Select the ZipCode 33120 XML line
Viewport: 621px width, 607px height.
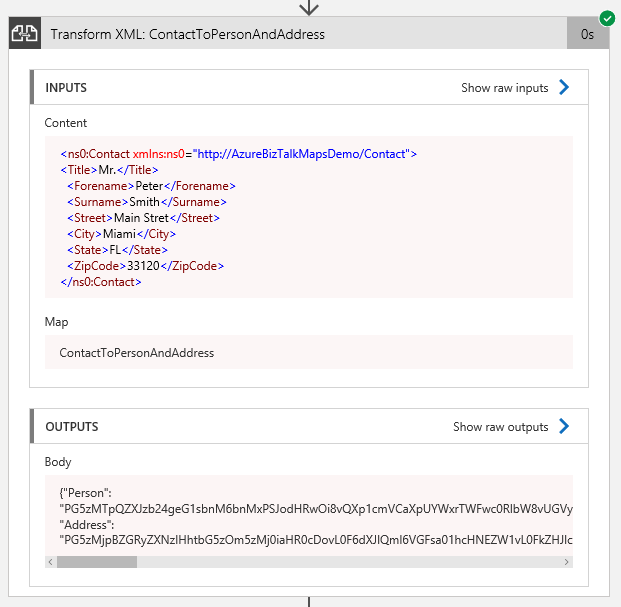(145, 266)
